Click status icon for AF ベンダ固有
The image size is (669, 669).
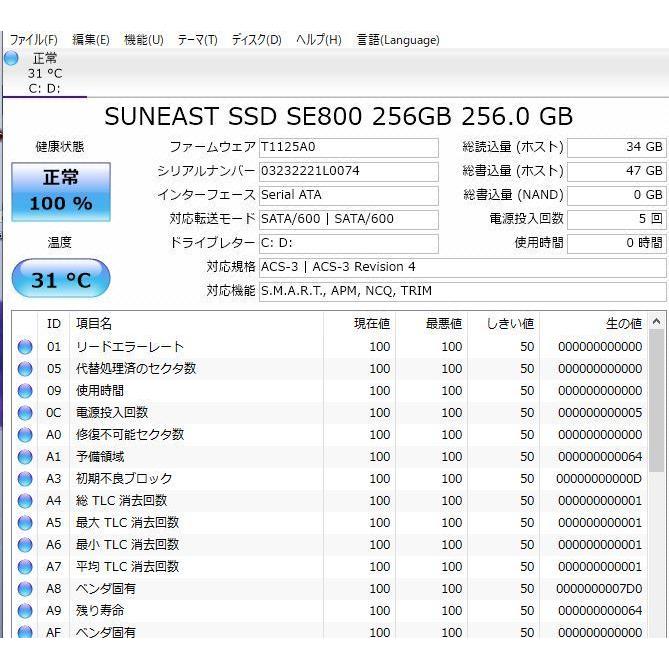pyautogui.click(x=25, y=632)
